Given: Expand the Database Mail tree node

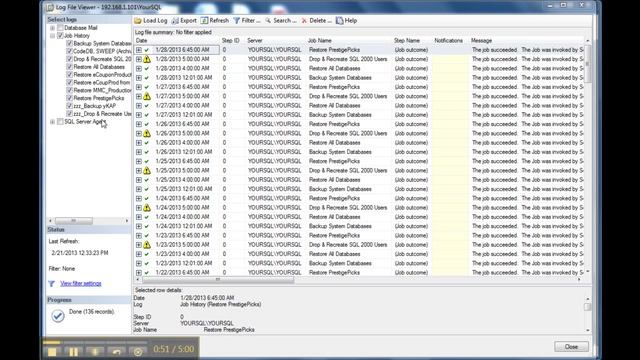Looking at the screenshot, I should tap(52, 28).
